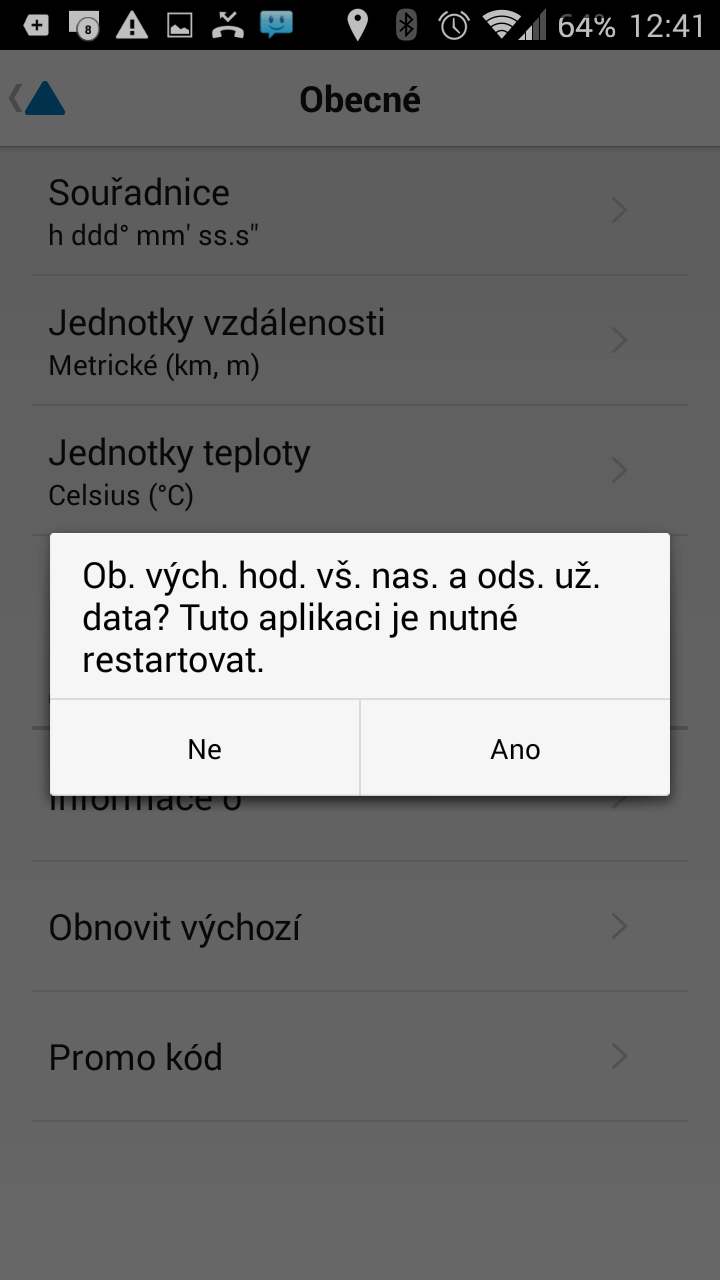Image resolution: width=720 pixels, height=1280 pixels.
Task: Tap the Obecné header title
Action: [360, 99]
